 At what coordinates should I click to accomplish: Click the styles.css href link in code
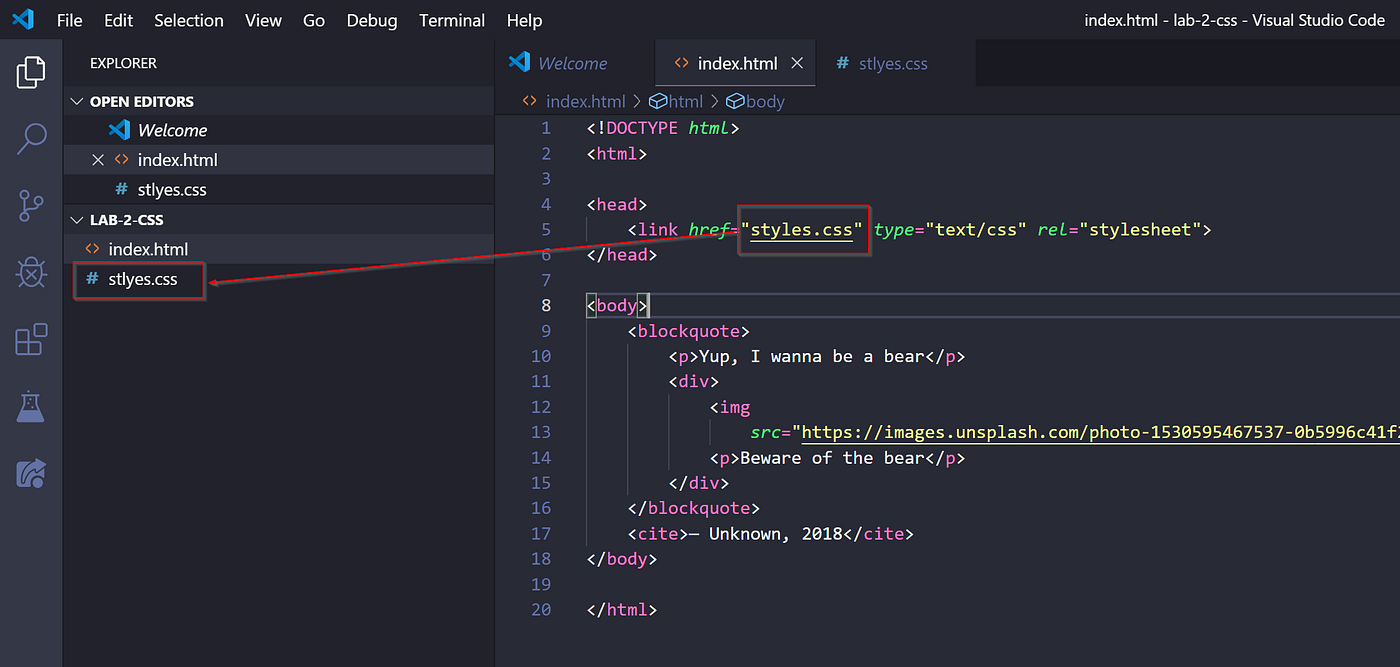click(802, 230)
